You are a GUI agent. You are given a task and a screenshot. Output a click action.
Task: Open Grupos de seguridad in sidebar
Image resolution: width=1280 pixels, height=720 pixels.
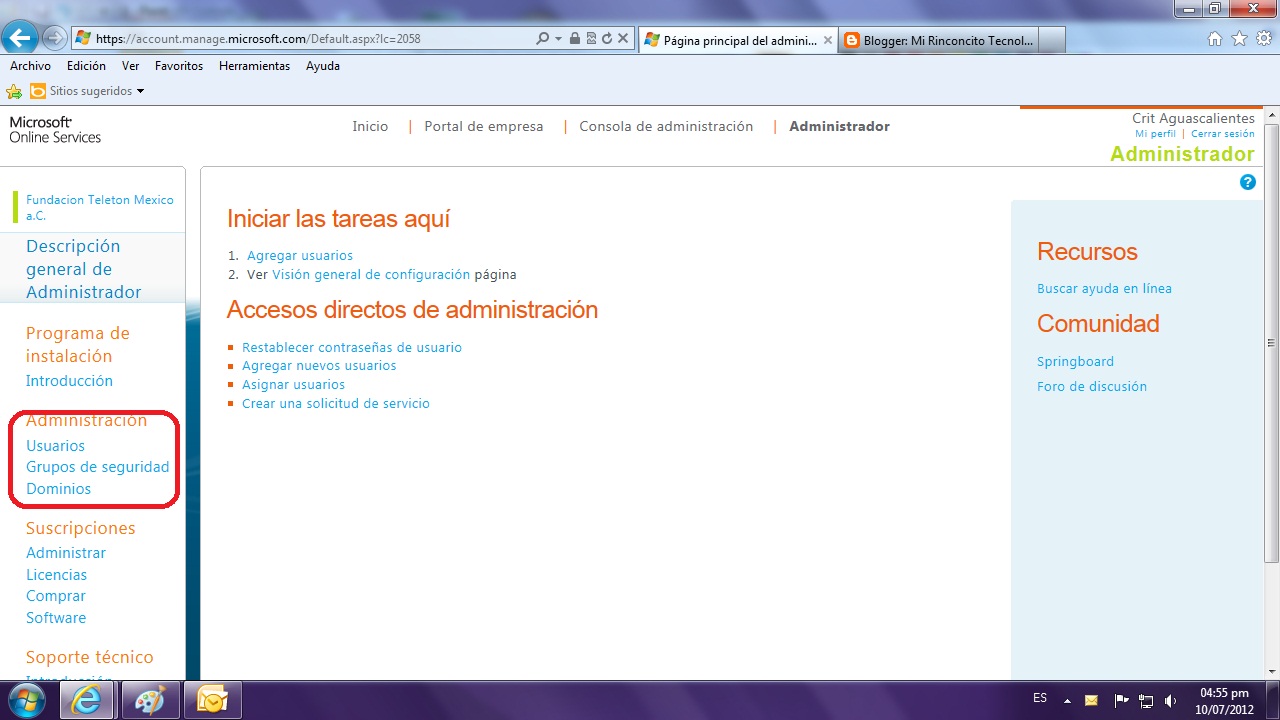[x=98, y=467]
